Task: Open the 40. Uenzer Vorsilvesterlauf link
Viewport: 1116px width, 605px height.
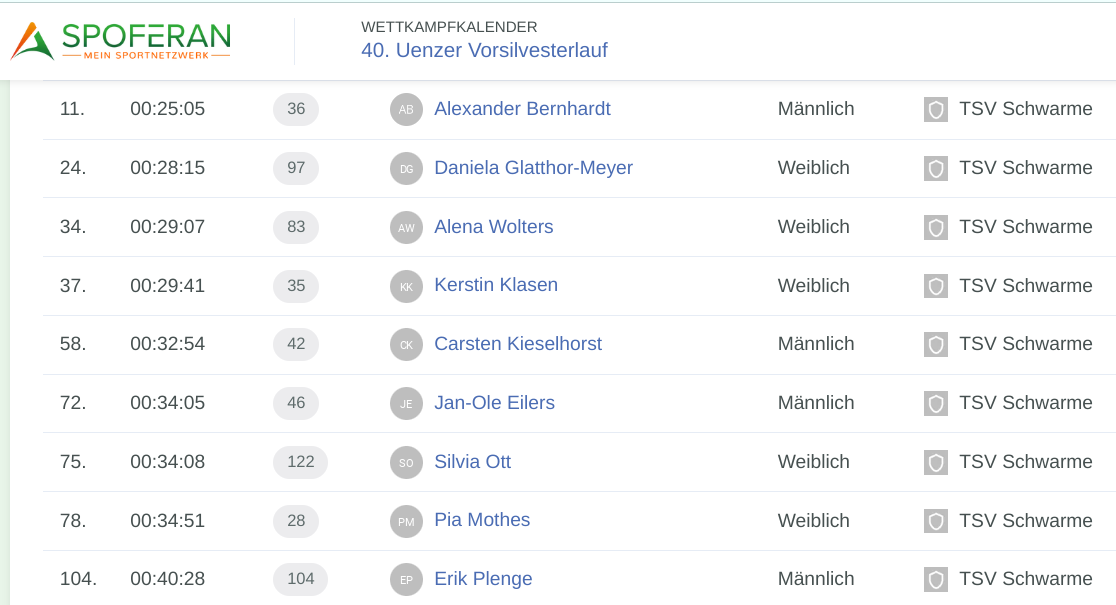Action: [x=484, y=50]
